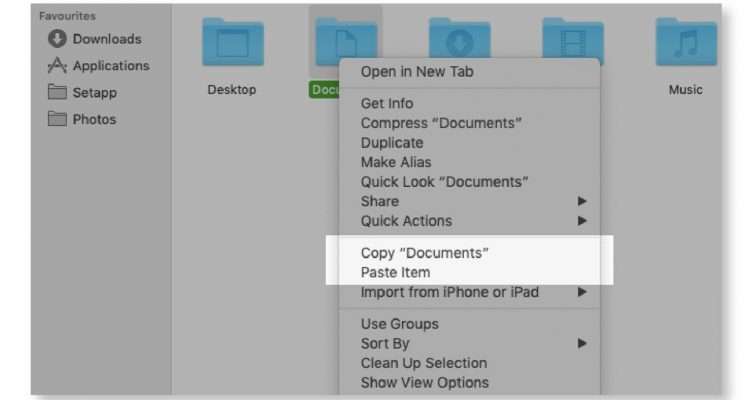Choose Copy "Documents" from context menu
Screen dimensions: 753x400
(x=425, y=253)
